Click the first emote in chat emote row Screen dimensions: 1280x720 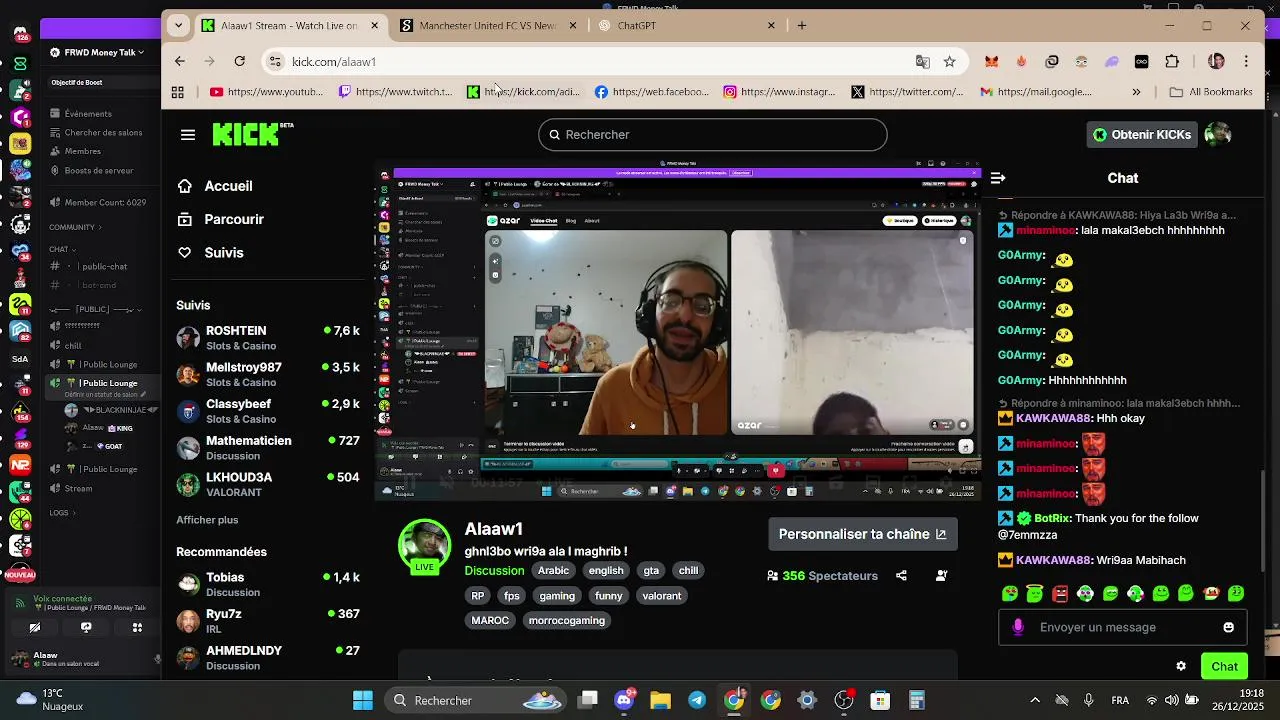(x=1010, y=594)
